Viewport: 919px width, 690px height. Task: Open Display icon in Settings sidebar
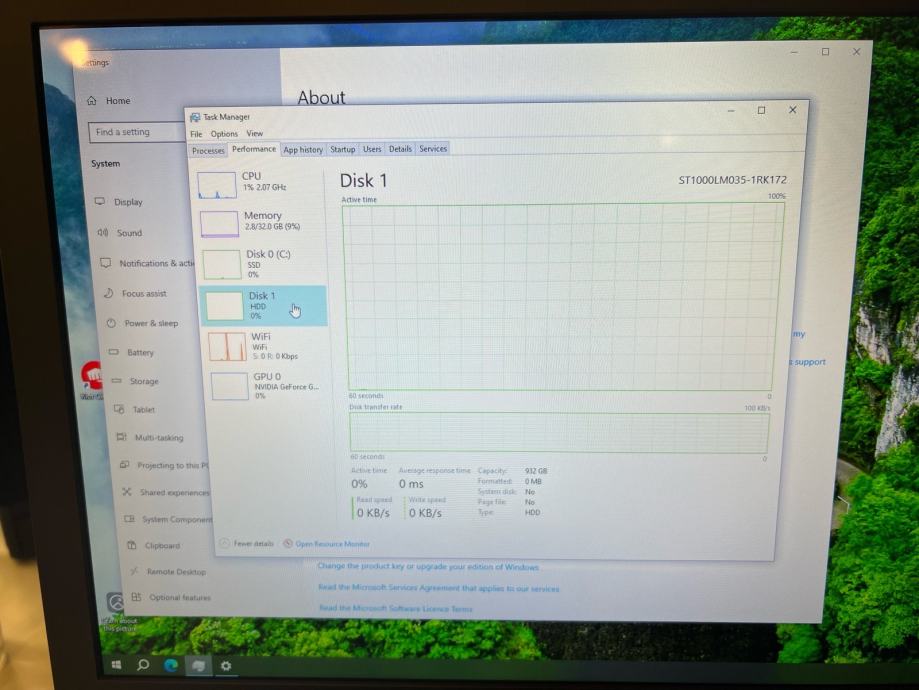click(100, 202)
